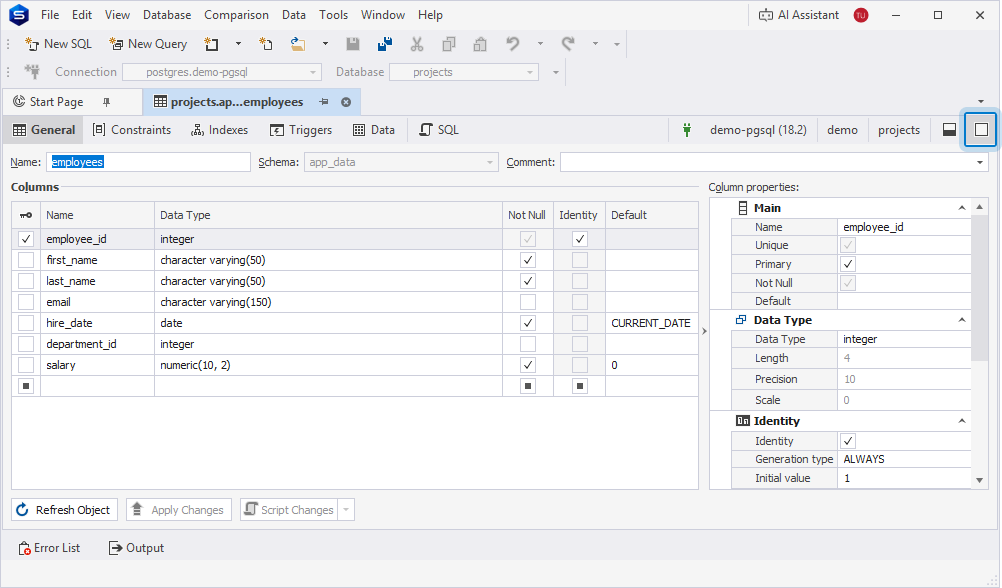Toggle Not Null checkbox for email

pyautogui.click(x=527, y=302)
